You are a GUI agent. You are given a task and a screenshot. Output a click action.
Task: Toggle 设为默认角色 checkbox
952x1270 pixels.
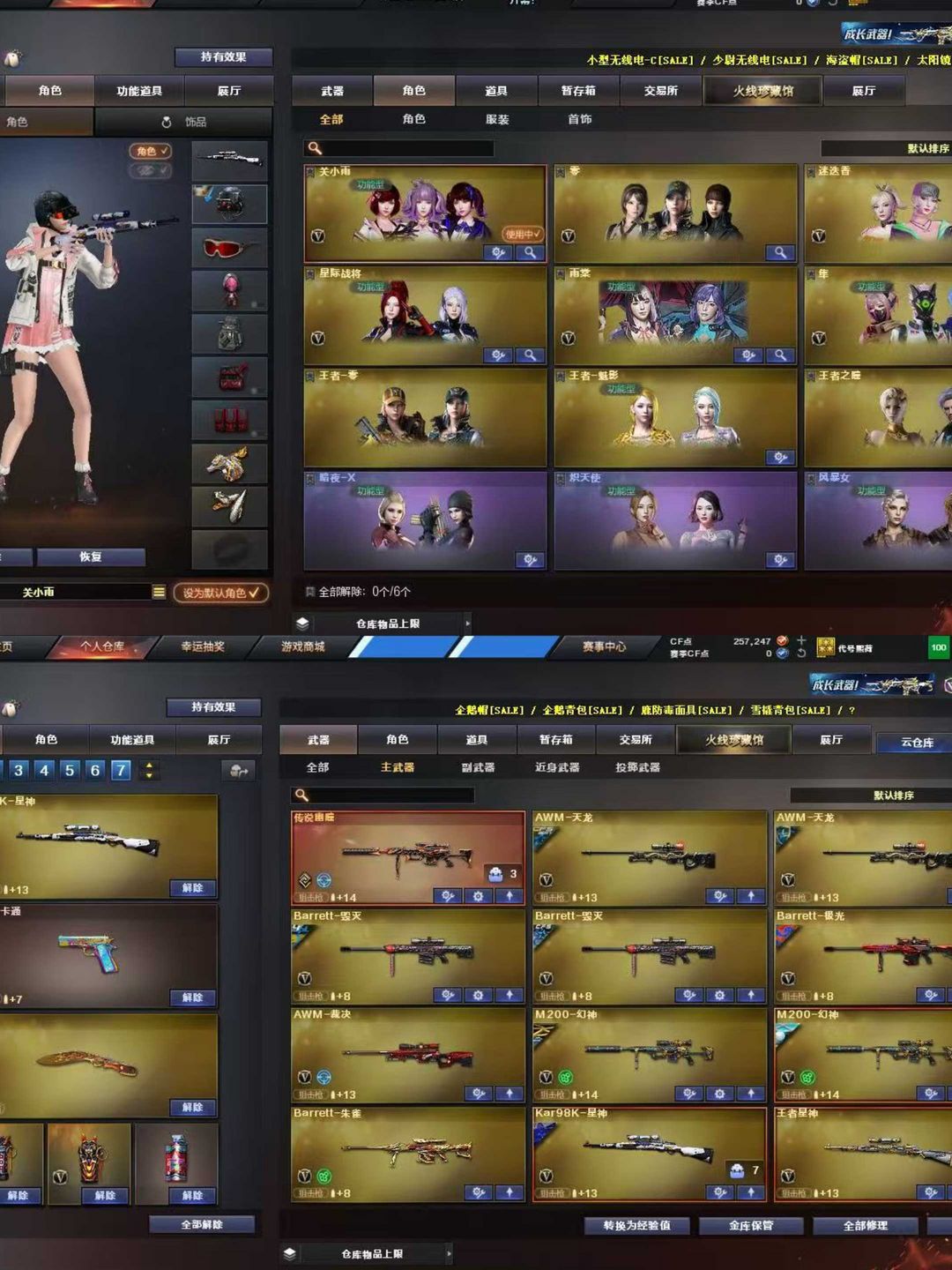pyautogui.click(x=221, y=593)
